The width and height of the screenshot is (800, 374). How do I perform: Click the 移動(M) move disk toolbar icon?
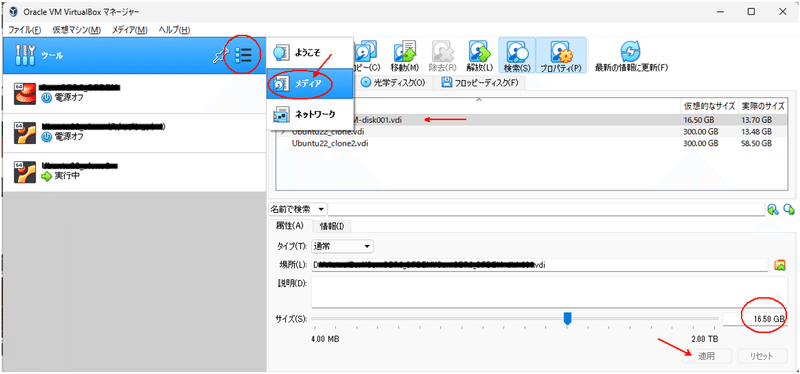[x=405, y=56]
